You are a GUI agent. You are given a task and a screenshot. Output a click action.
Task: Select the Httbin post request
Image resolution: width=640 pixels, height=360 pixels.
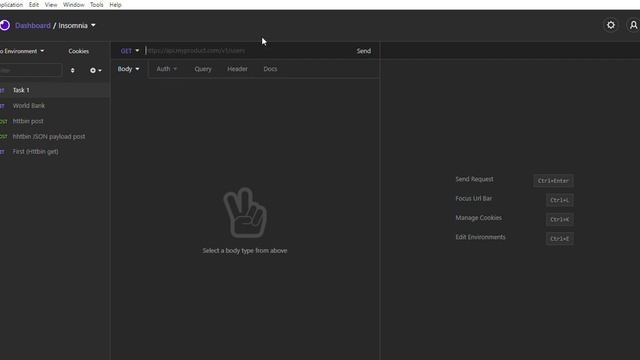point(55,121)
